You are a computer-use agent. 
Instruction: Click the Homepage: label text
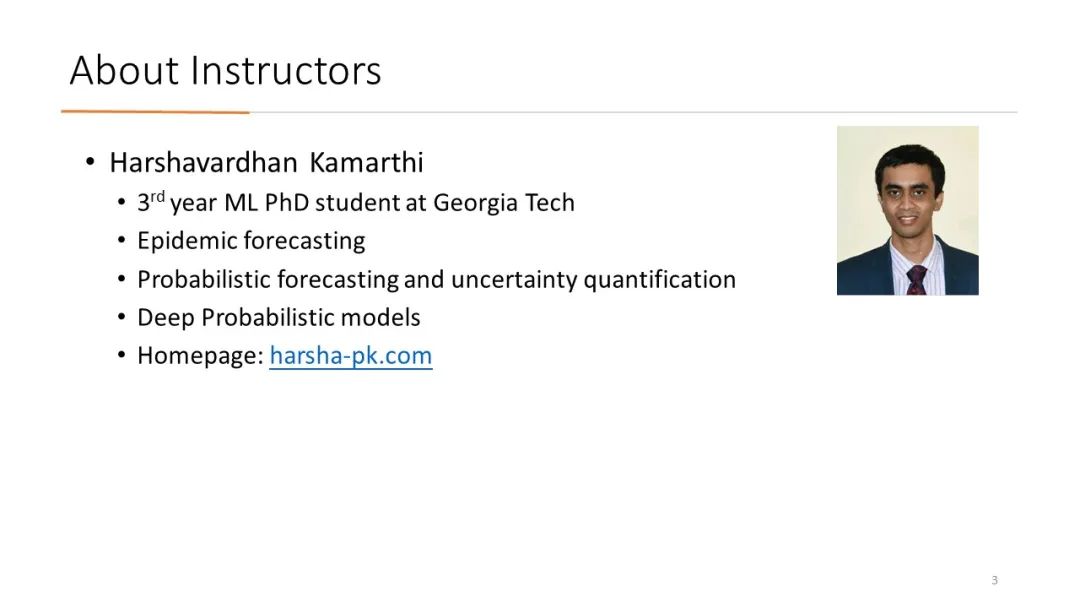coord(200,356)
